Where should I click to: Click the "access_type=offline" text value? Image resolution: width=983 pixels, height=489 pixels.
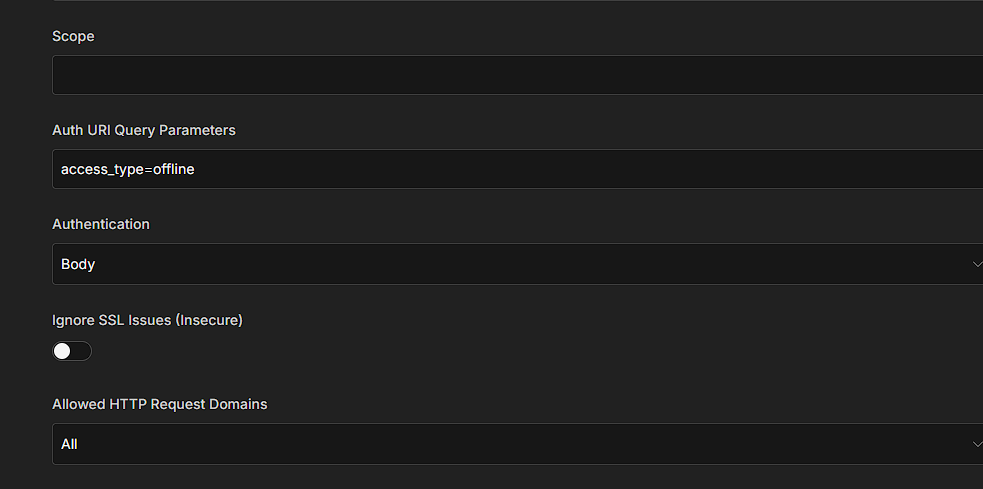(x=128, y=169)
